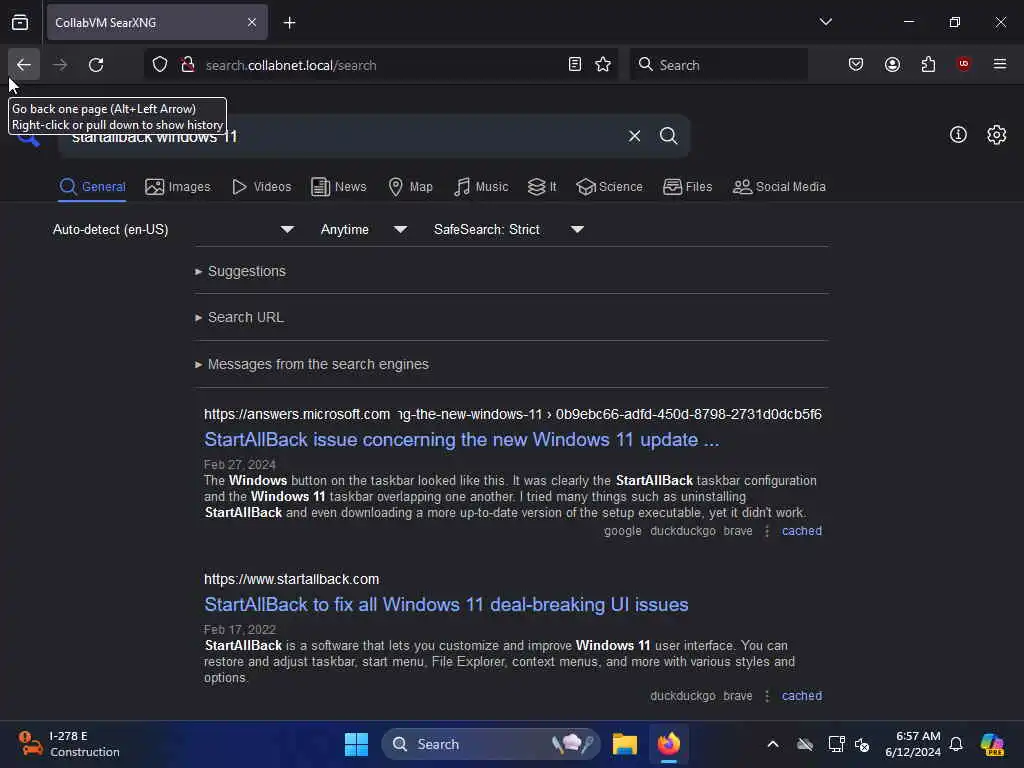The image size is (1024, 768).
Task: Open StartAllBack issue concerning Windows 11 update link
Action: click(461, 440)
